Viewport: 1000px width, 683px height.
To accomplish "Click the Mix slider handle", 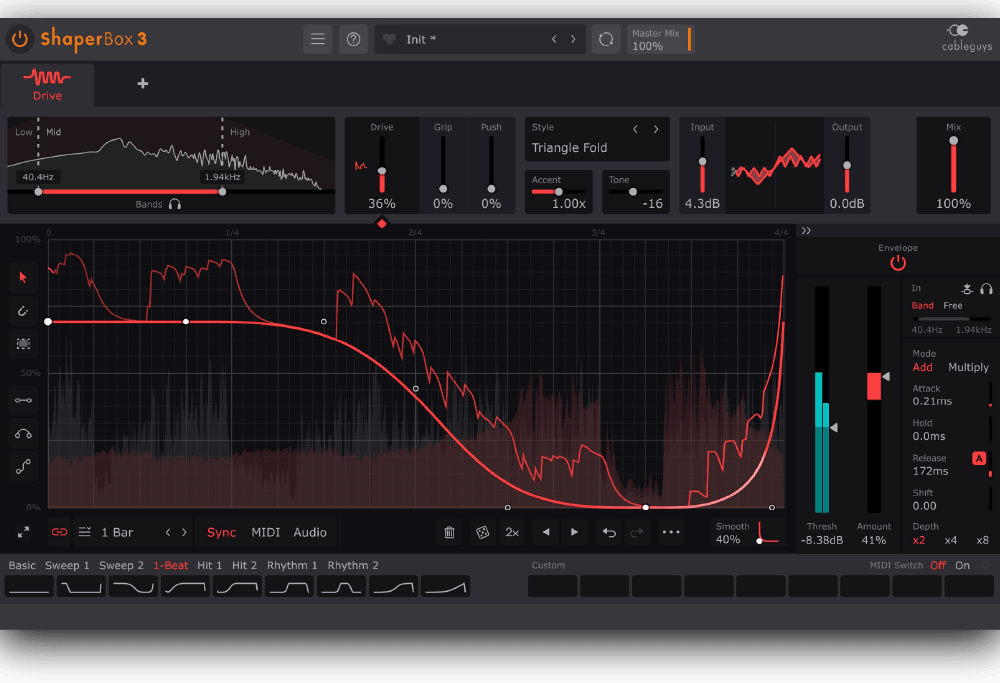I will (x=953, y=141).
